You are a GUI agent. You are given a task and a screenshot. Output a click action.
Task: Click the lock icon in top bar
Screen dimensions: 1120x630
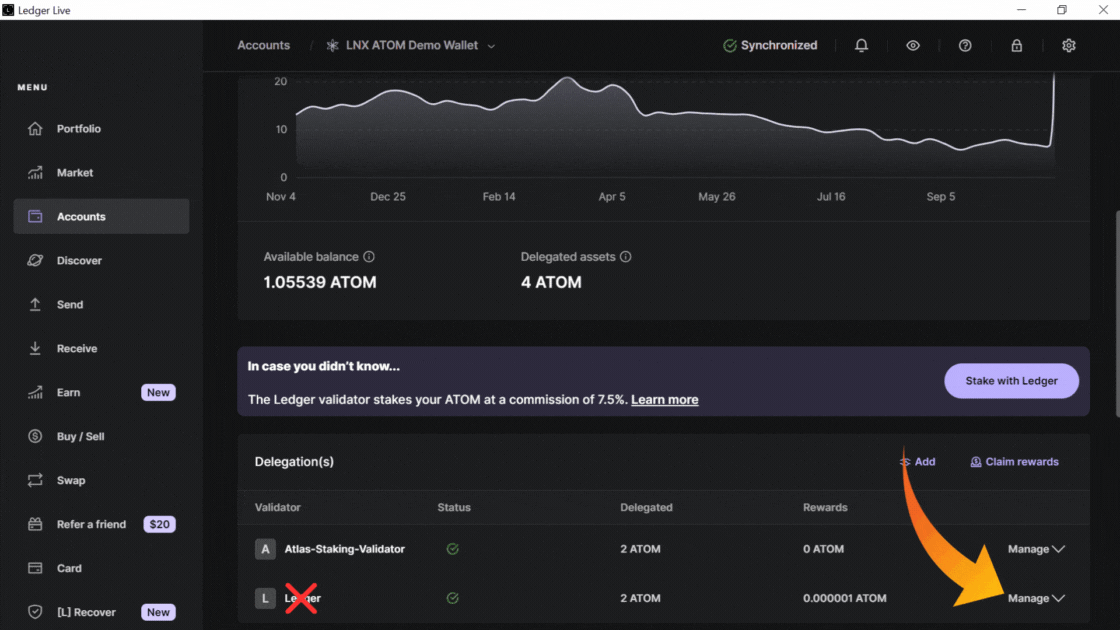1017,46
